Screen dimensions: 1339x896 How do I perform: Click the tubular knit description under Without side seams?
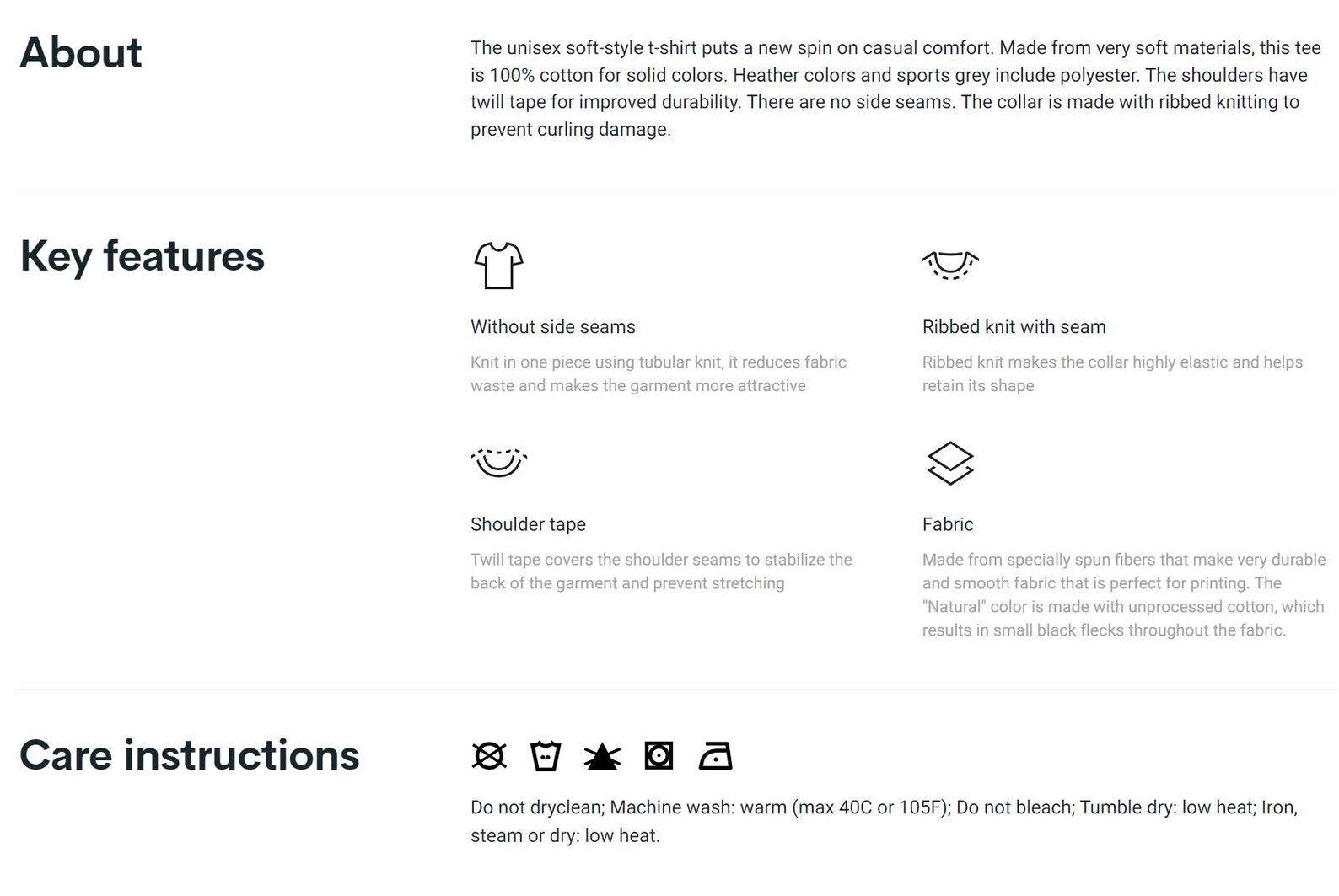(659, 373)
